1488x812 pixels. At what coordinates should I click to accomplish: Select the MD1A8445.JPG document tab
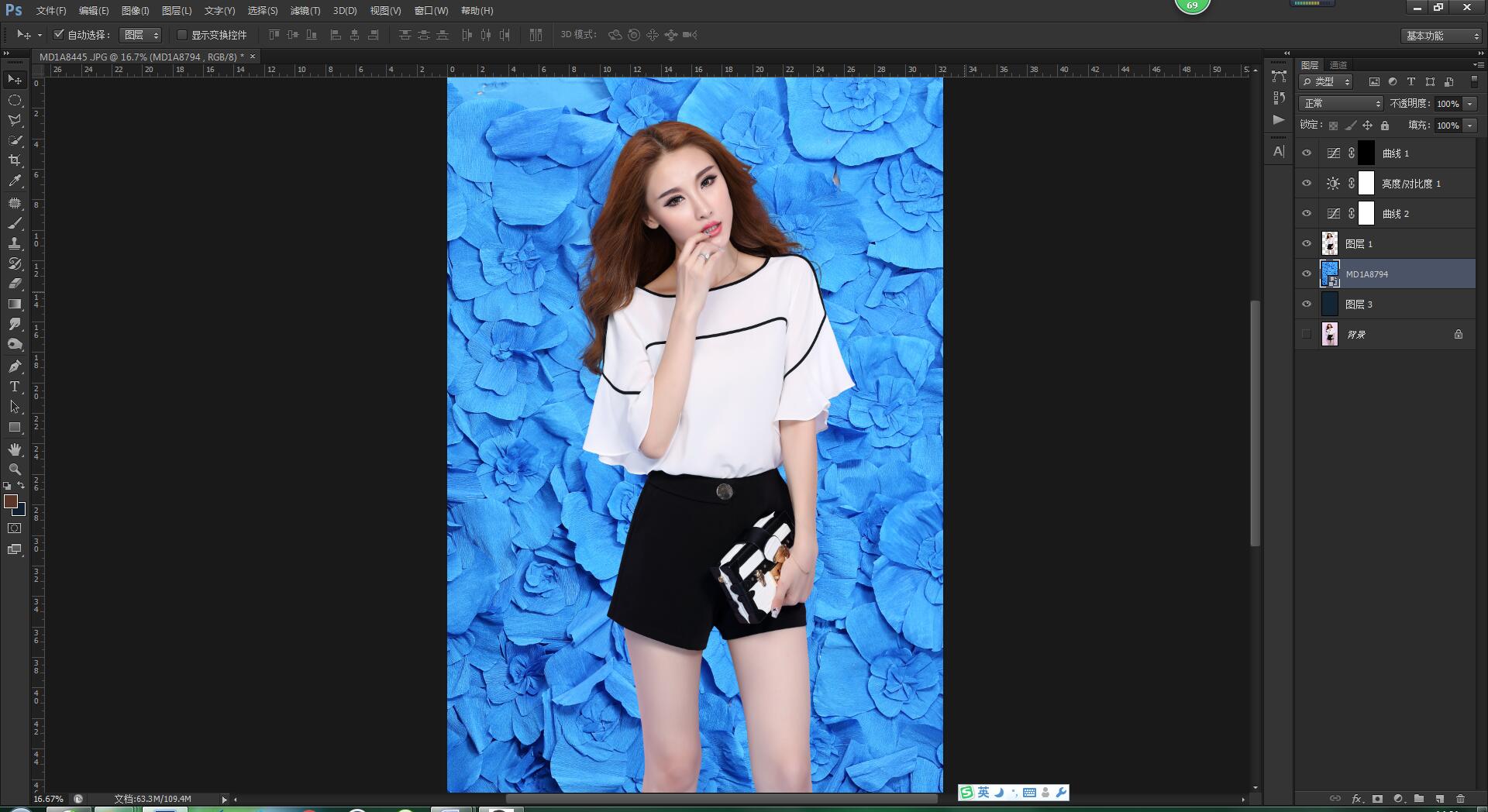[x=141, y=57]
